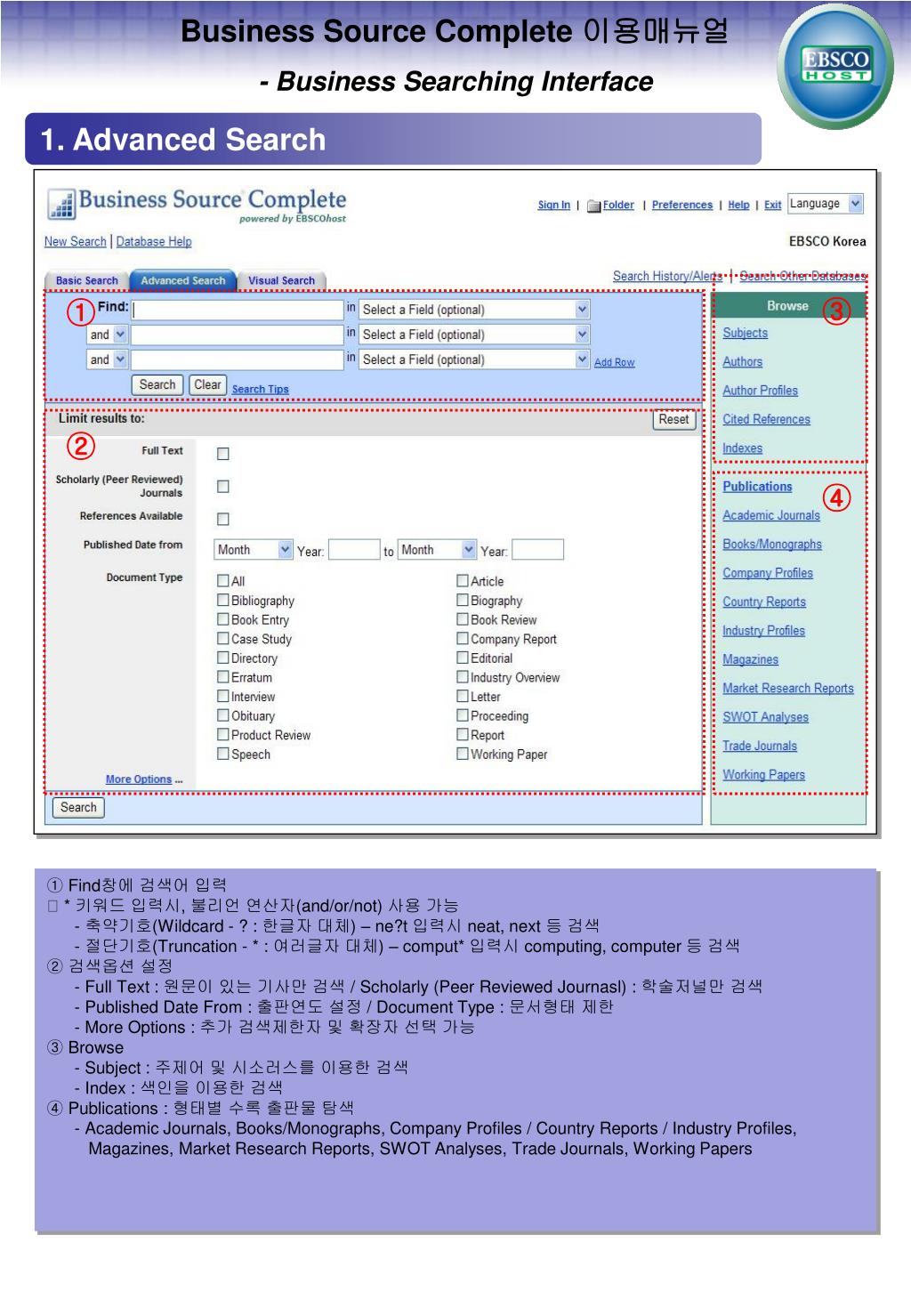Click the Clear button
911x1316 pixels.
click(x=207, y=385)
